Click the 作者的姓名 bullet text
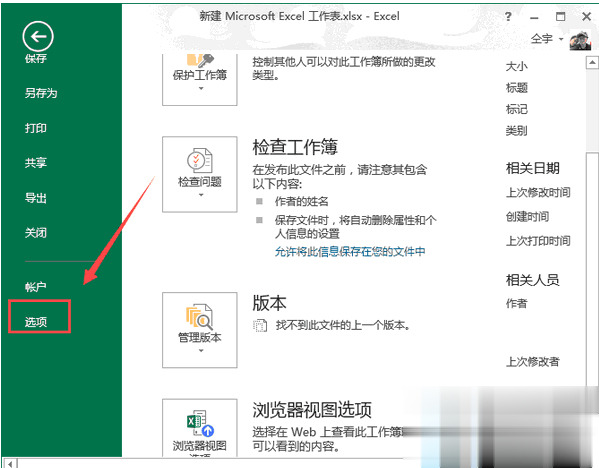Viewport: 599px width, 468px height. coord(301,201)
